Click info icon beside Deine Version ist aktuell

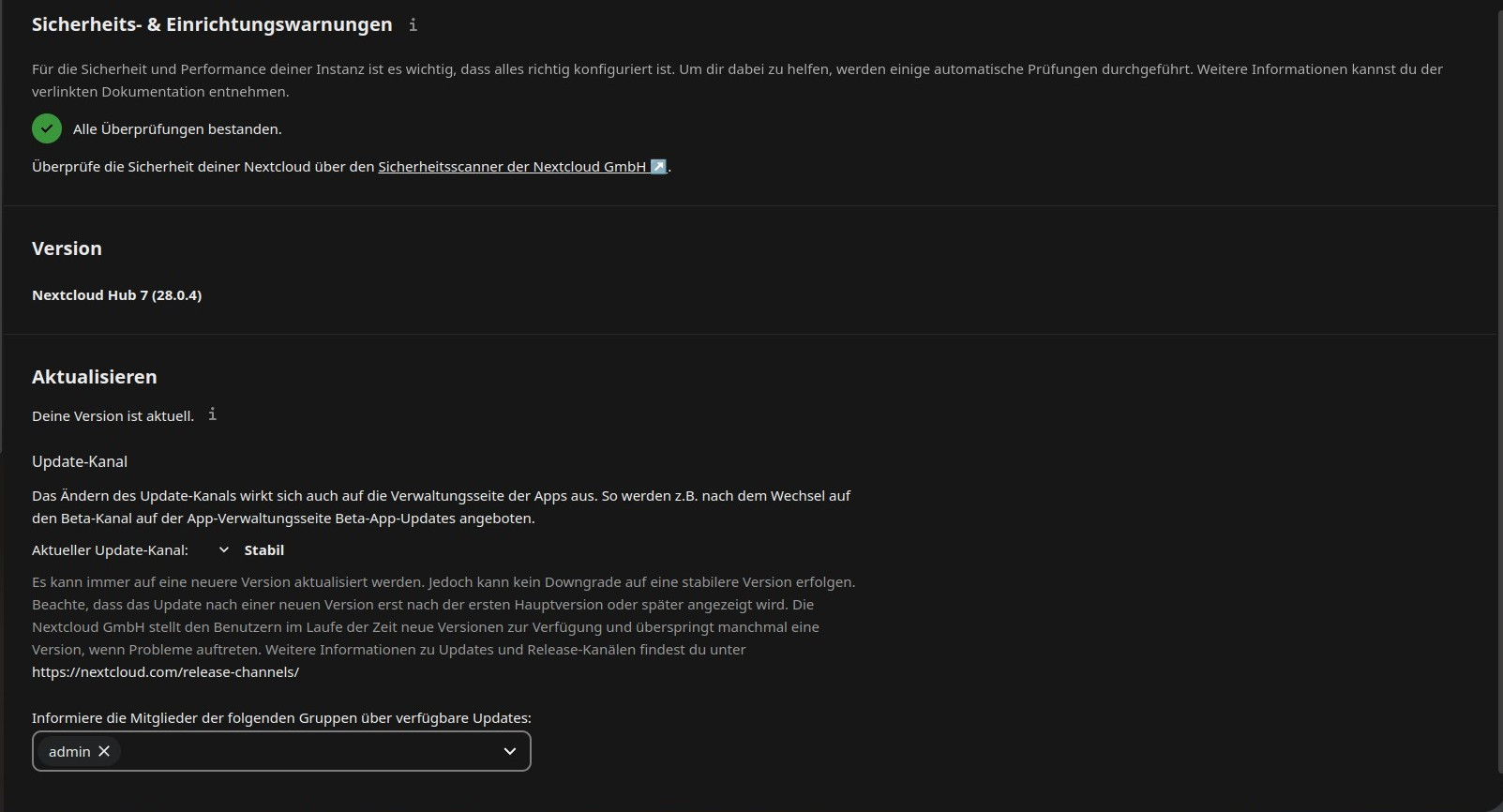coord(213,414)
